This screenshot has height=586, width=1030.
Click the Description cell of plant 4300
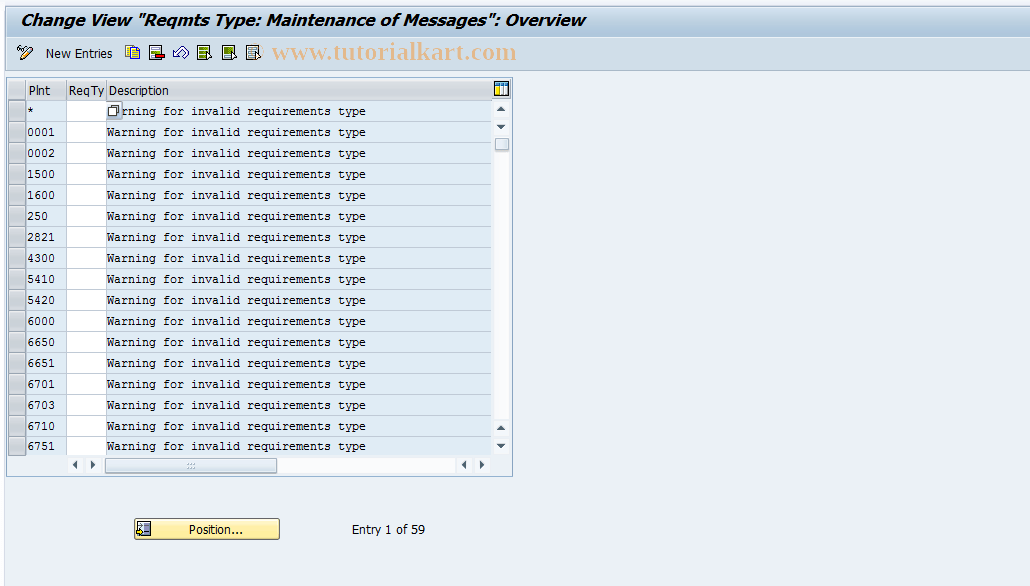pyautogui.click(x=280, y=257)
